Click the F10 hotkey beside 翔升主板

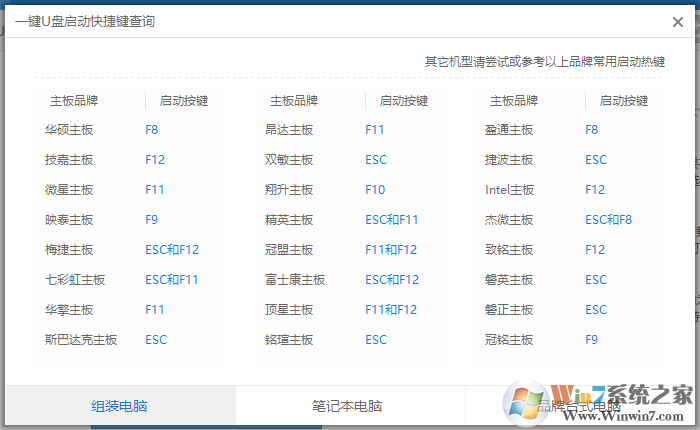[375, 190]
